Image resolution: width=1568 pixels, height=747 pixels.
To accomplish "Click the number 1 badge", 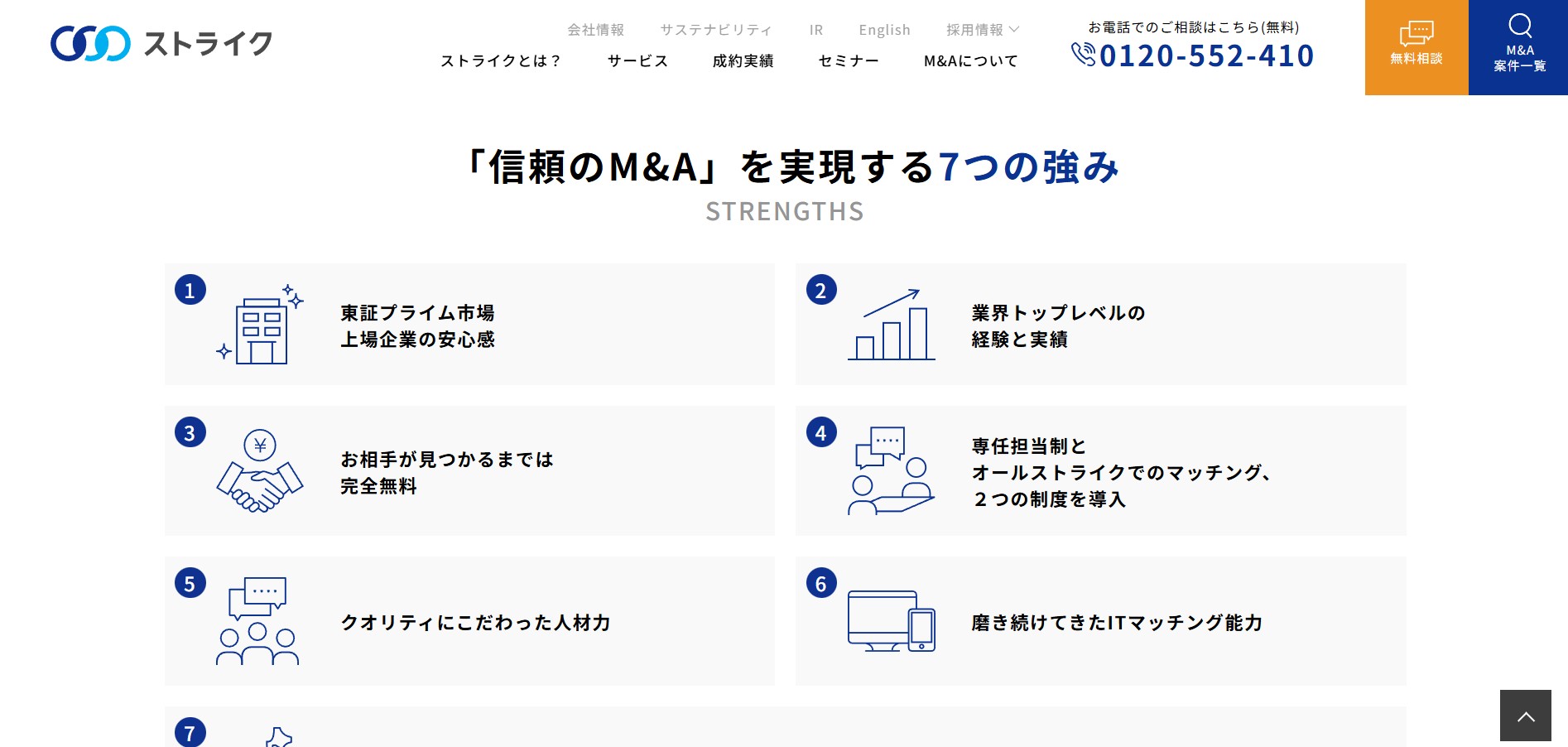I will point(190,290).
